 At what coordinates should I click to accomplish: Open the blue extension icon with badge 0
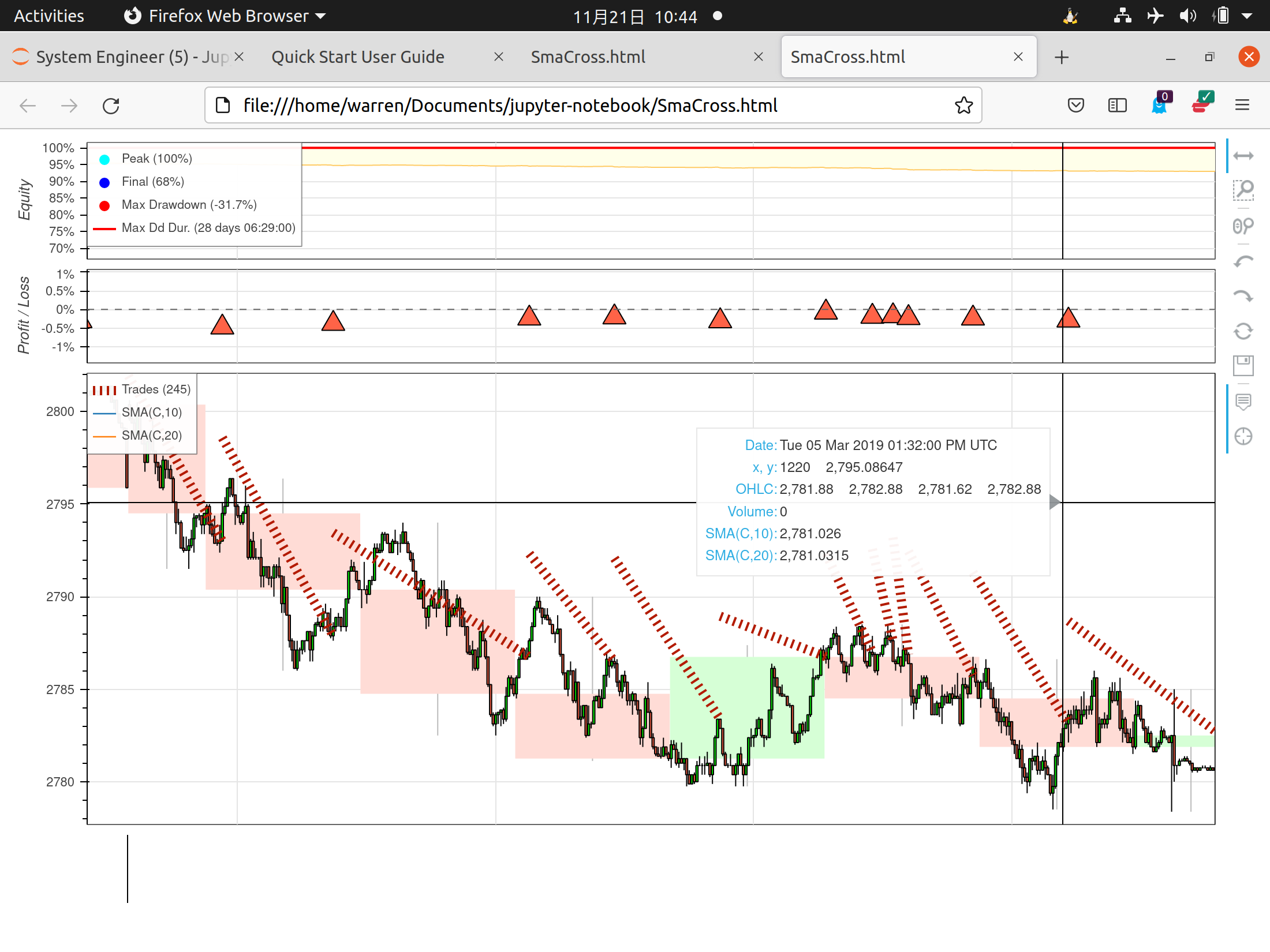(1160, 104)
